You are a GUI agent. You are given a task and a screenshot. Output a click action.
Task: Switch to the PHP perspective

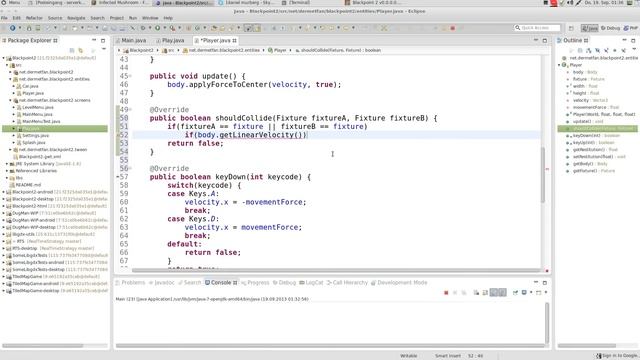tap(631, 28)
